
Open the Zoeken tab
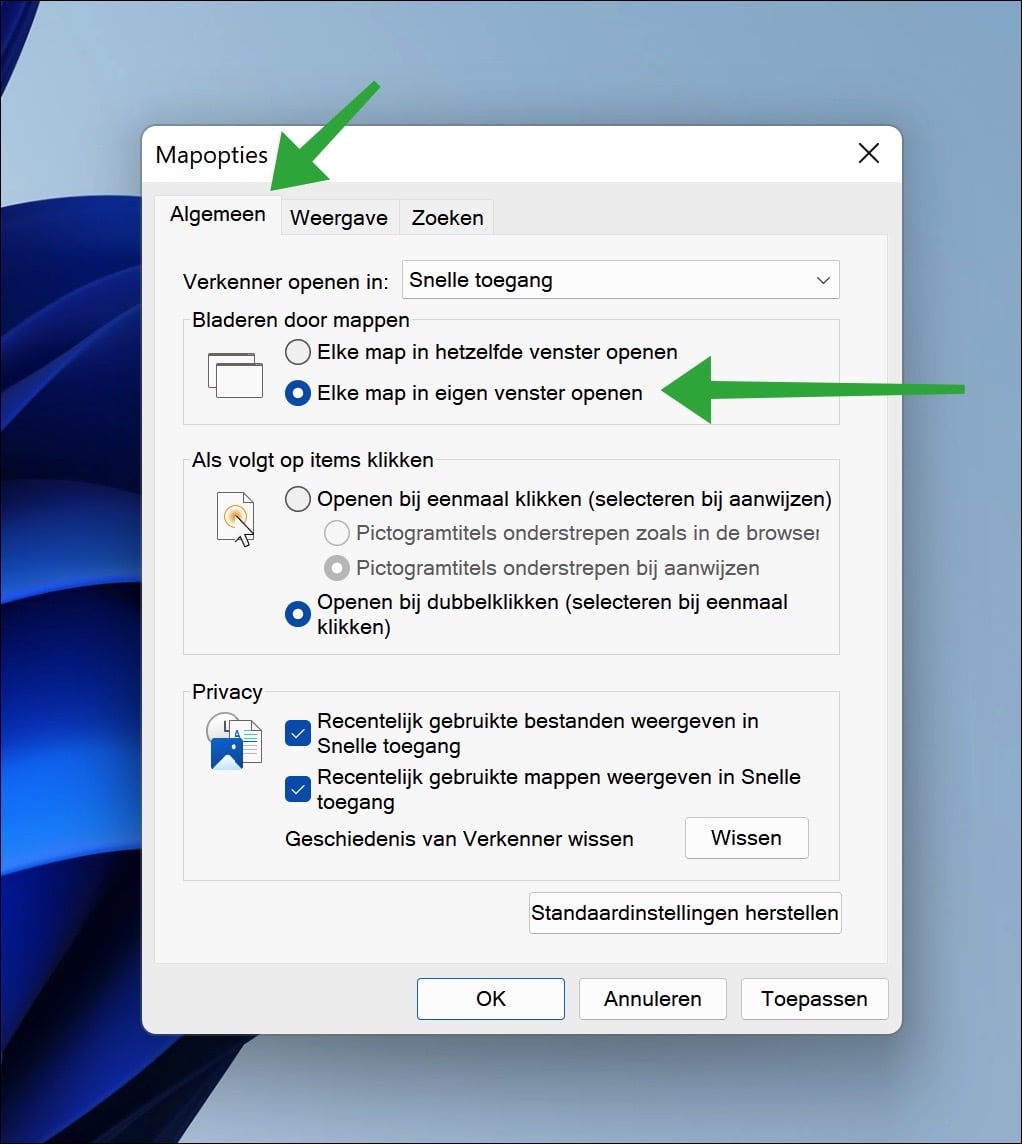point(447,217)
